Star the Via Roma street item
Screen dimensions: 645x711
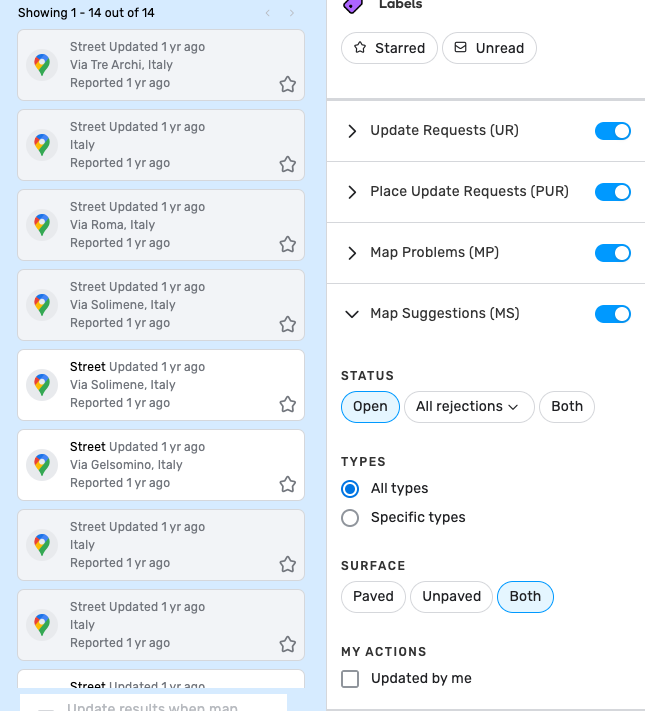tap(288, 244)
